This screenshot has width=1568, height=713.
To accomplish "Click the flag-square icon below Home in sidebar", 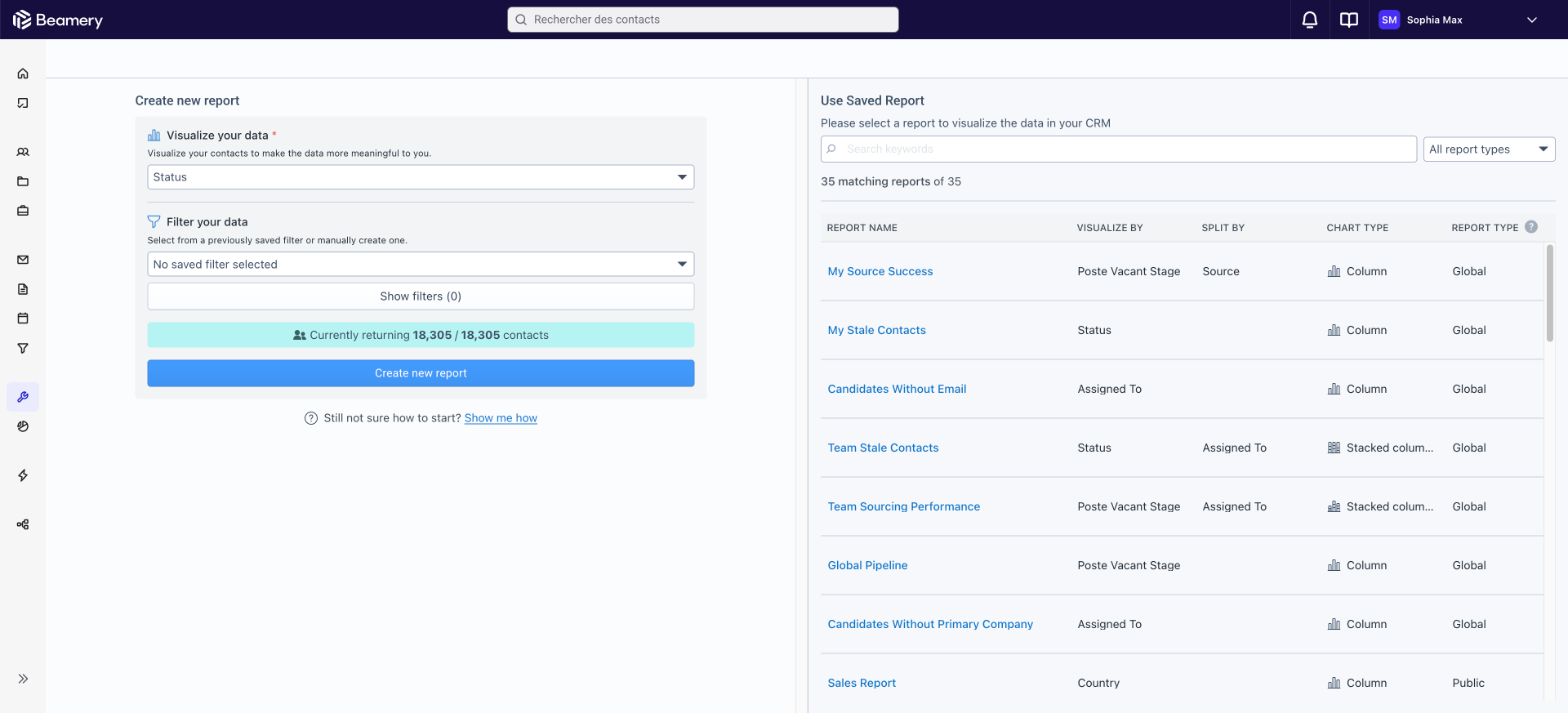I will click(x=23, y=103).
